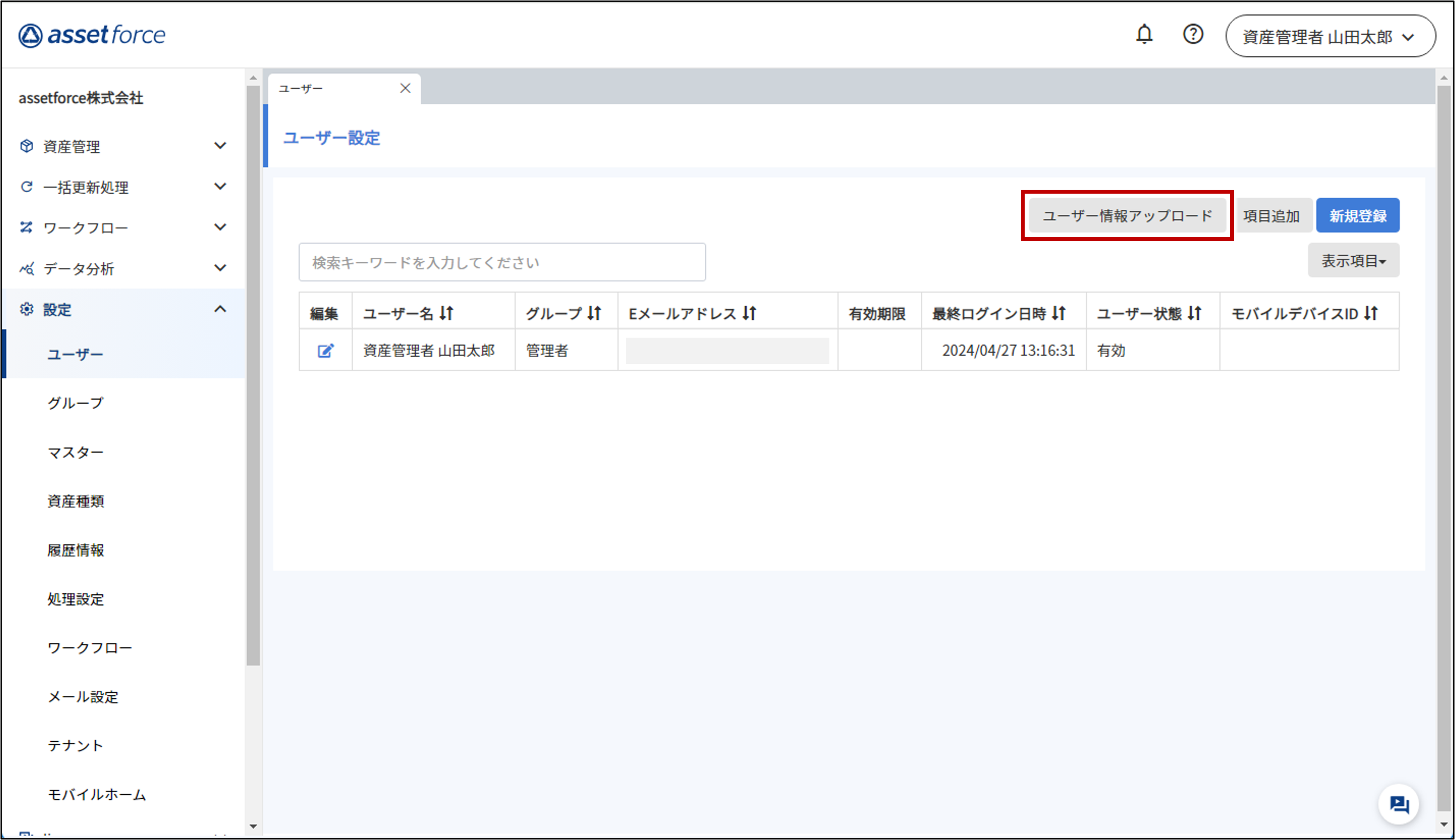Click the ワークフロー shuffle icon in the main menu

coord(27,227)
